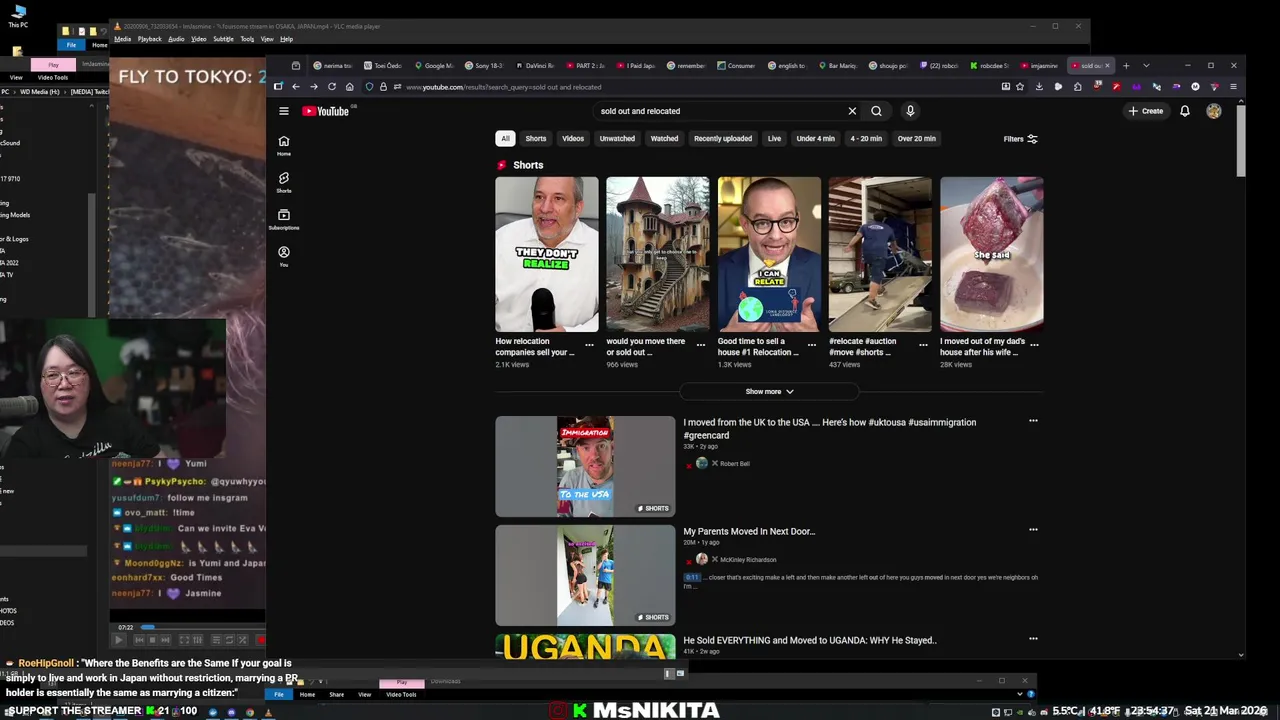Open the YouTube hamburger guide menu
This screenshot has height=720, width=1280.
[284, 111]
